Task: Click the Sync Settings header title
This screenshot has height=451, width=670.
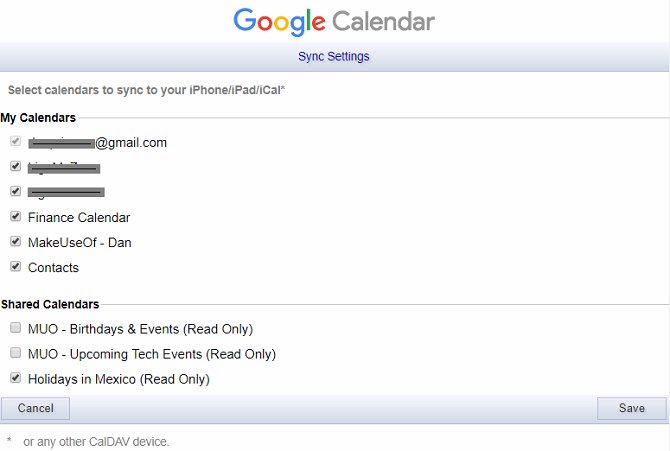Action: (334, 56)
